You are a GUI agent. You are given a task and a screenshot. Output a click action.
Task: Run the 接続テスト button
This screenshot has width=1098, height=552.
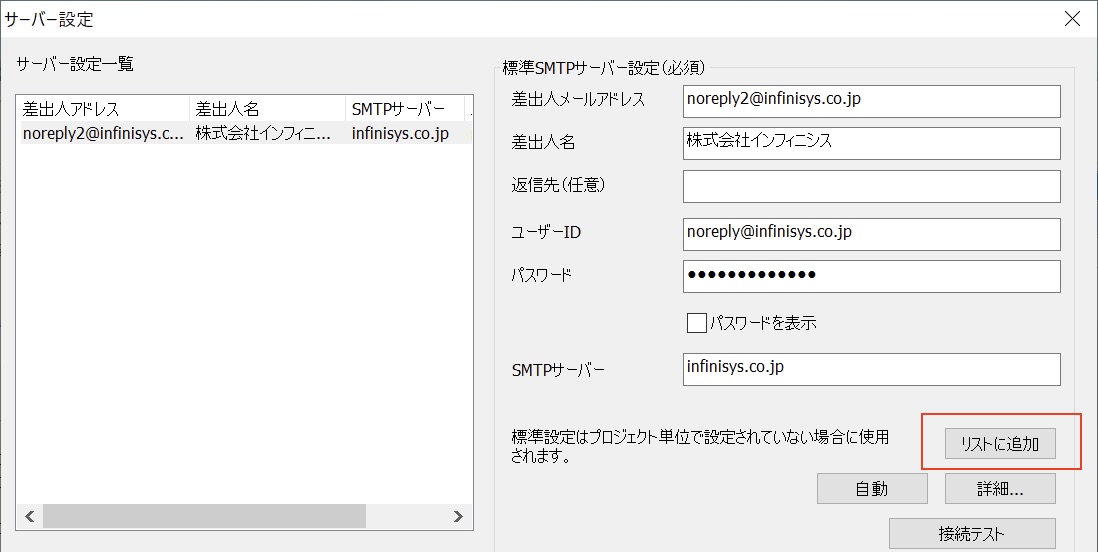971,533
